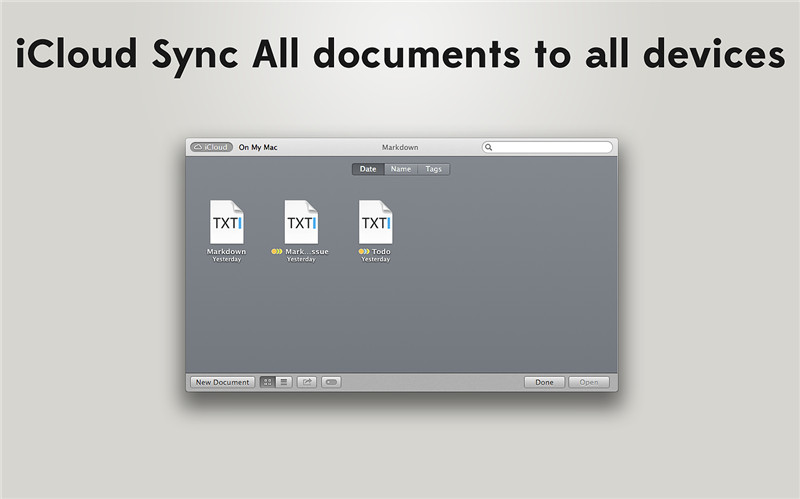The height and width of the screenshot is (499, 800).
Task: Click the magnifying glass search icon
Action: (488, 147)
